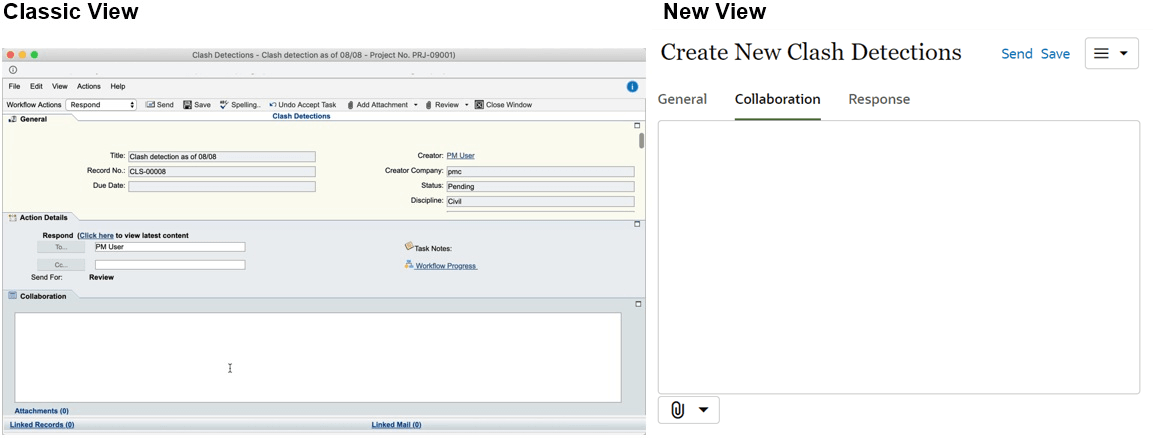Click the To... button

(x=61, y=248)
